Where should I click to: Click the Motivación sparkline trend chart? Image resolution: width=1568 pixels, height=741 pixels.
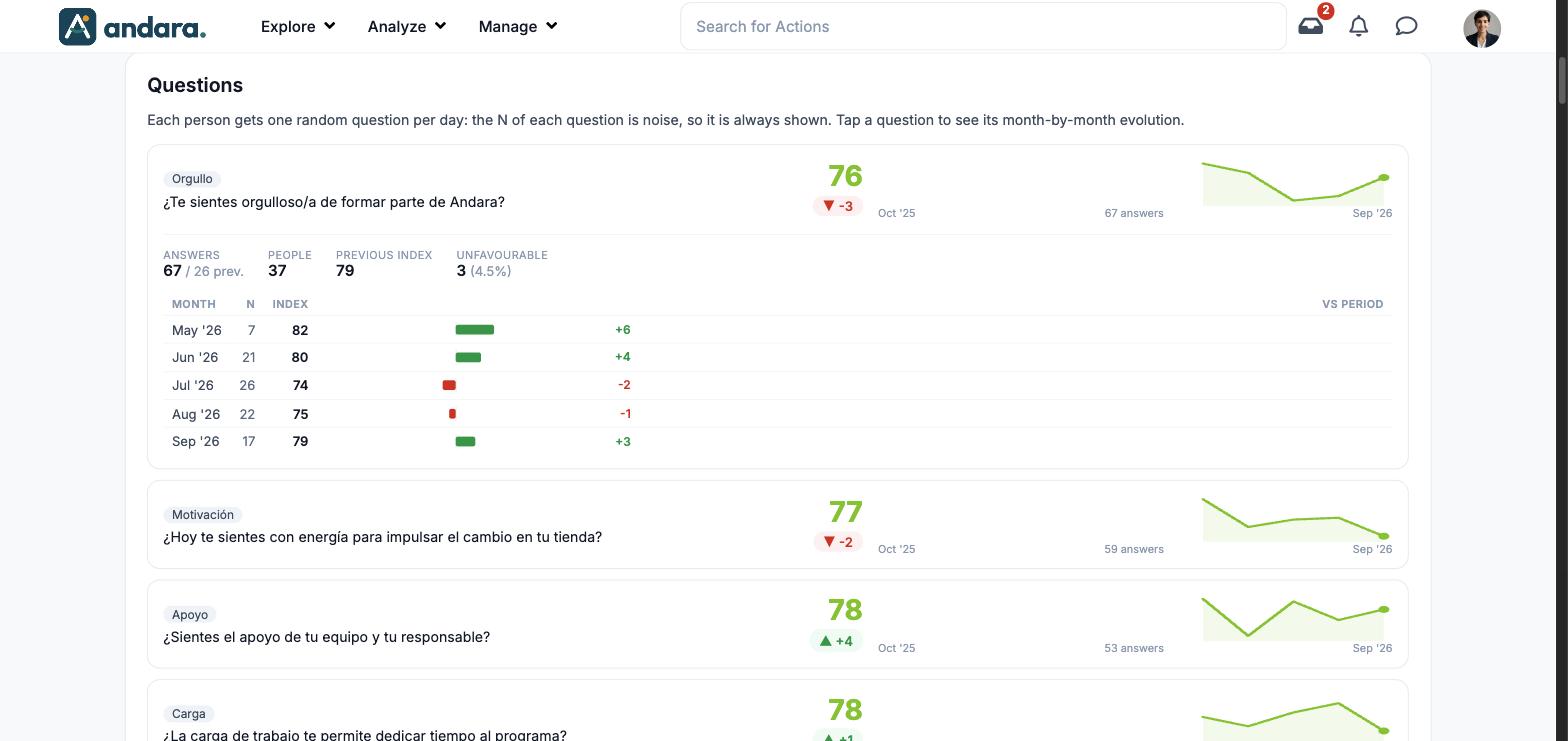click(x=1296, y=519)
